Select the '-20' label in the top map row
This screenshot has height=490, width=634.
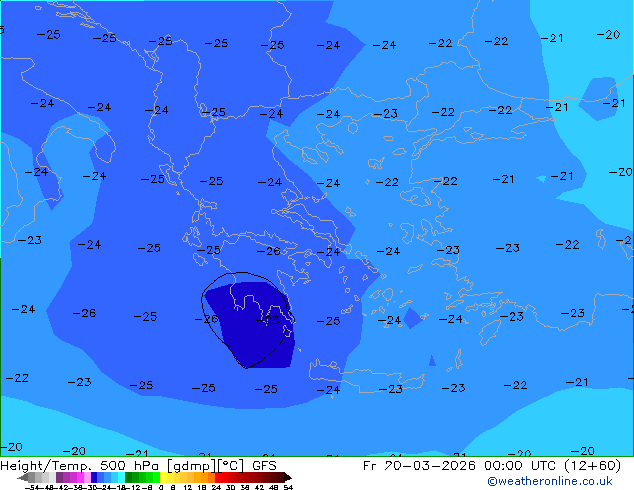click(609, 35)
